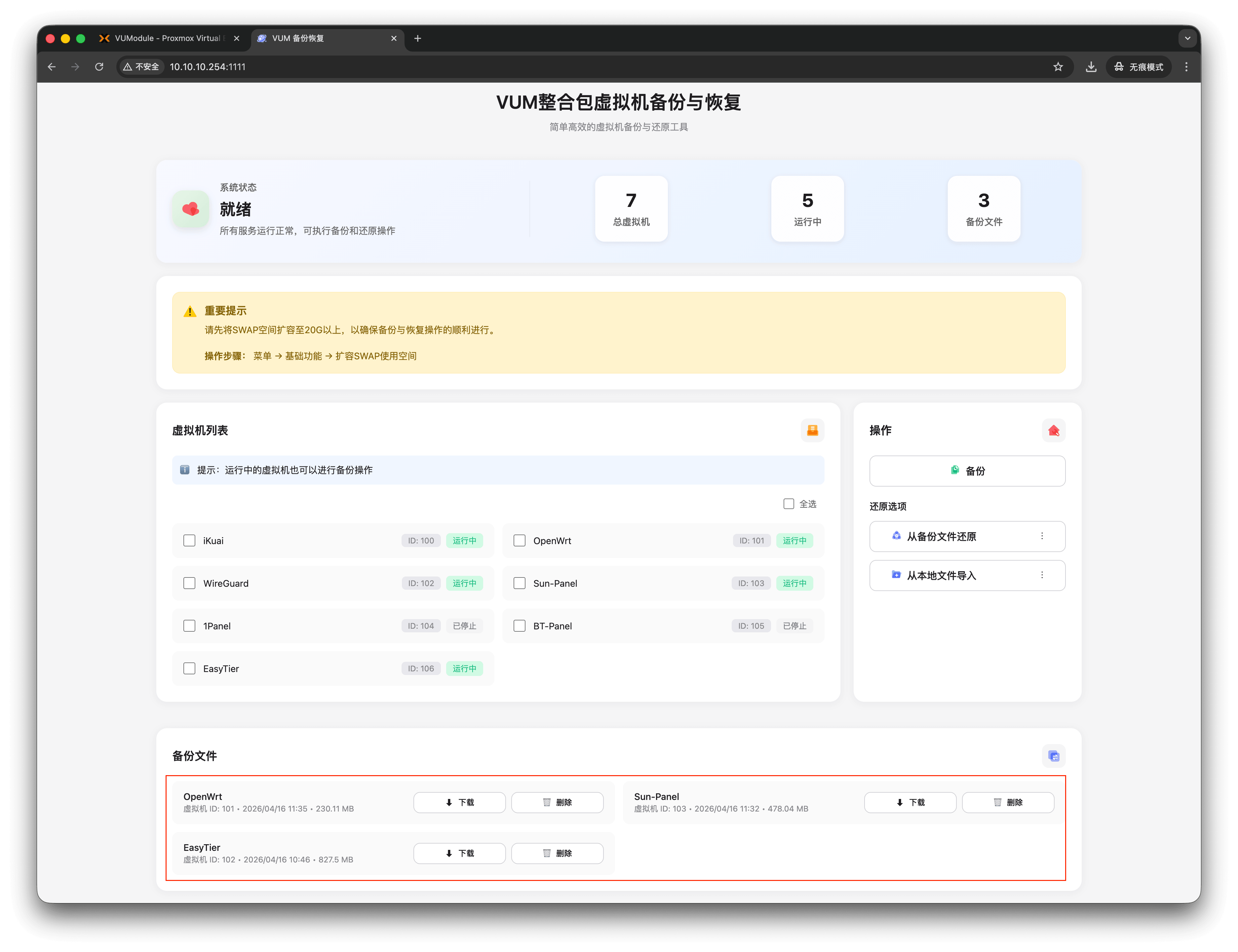Click the heart status icon beside 就绪
Image resolution: width=1238 pixels, height=952 pixels.
190,209
